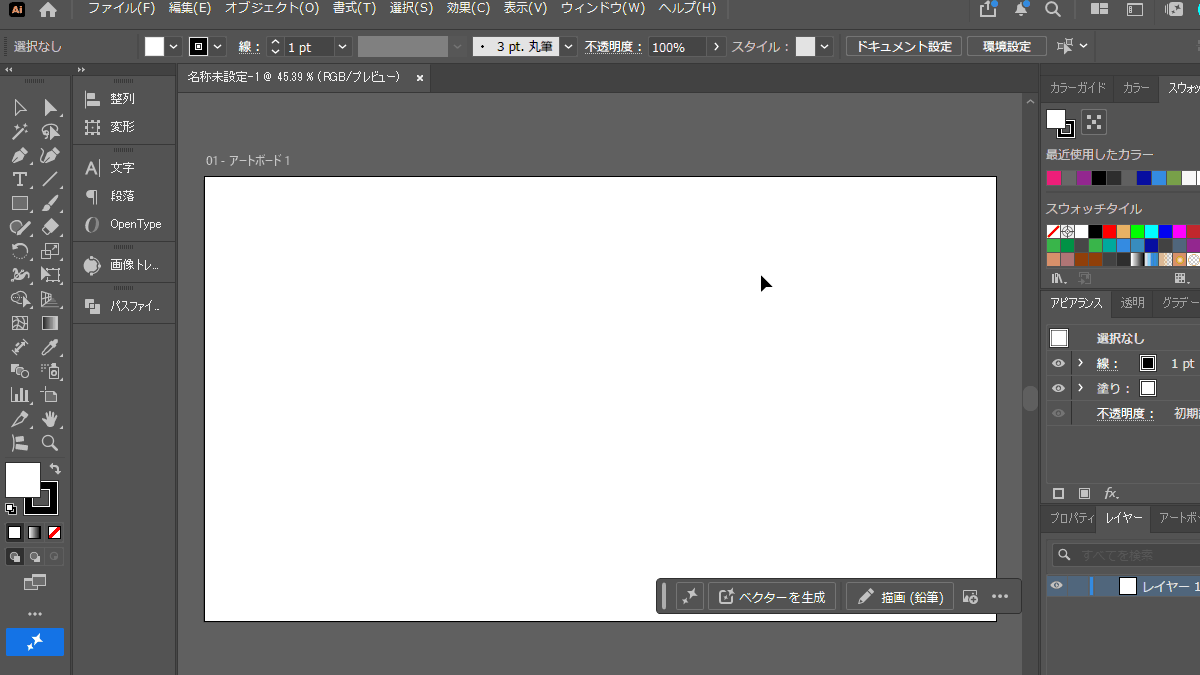
Task: Open stroke color dropdown in control bar
Action: coord(217,47)
